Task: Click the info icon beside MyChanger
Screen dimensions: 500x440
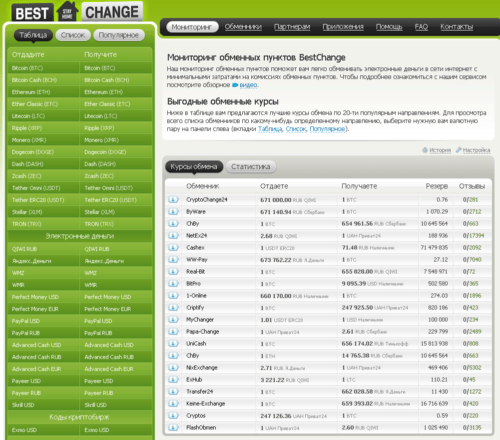Action: click(x=173, y=320)
